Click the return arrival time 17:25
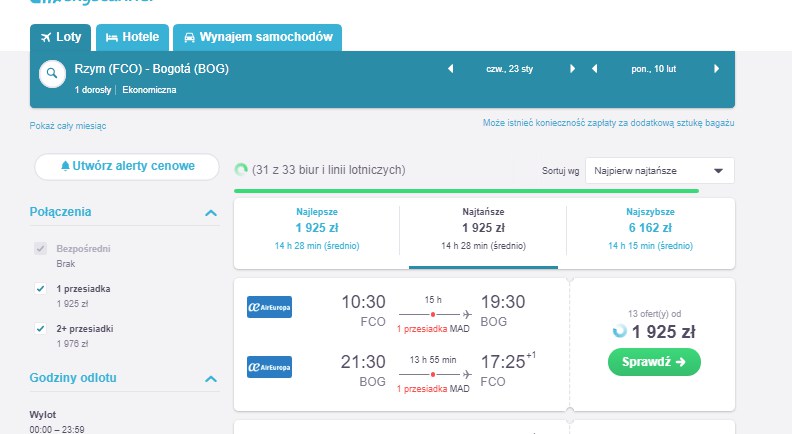Screen dimensions: 792x434 tap(503, 362)
